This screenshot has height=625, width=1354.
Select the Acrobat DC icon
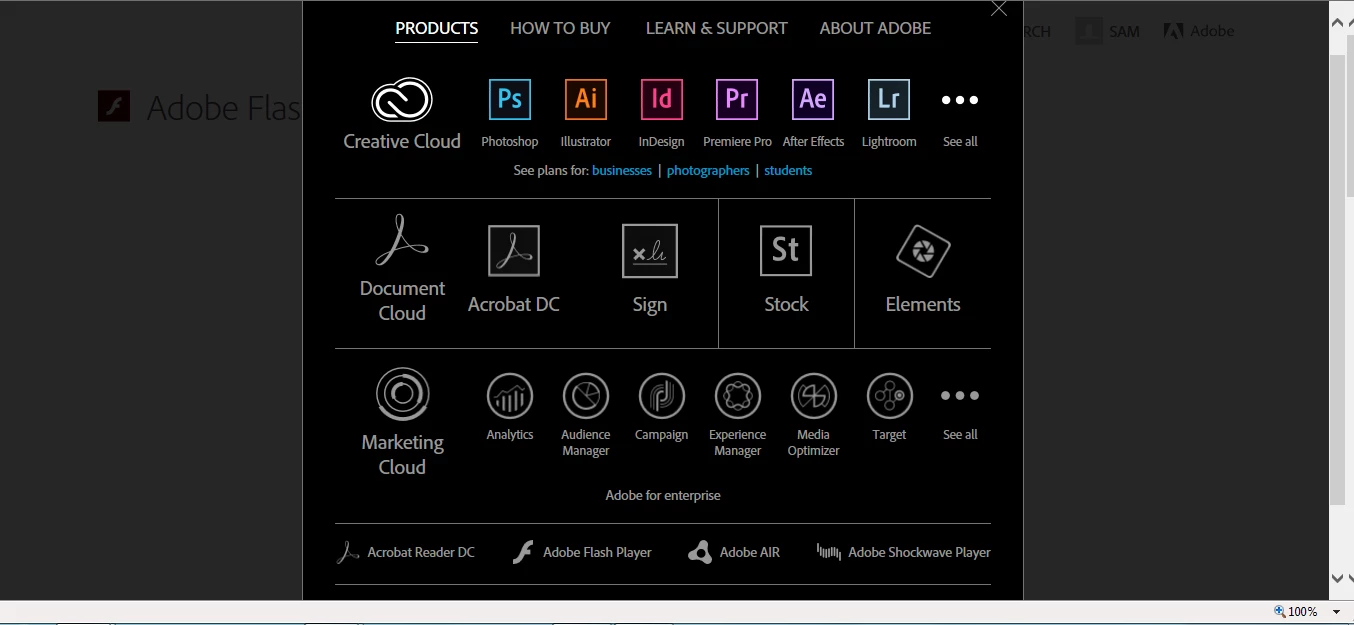coord(514,250)
